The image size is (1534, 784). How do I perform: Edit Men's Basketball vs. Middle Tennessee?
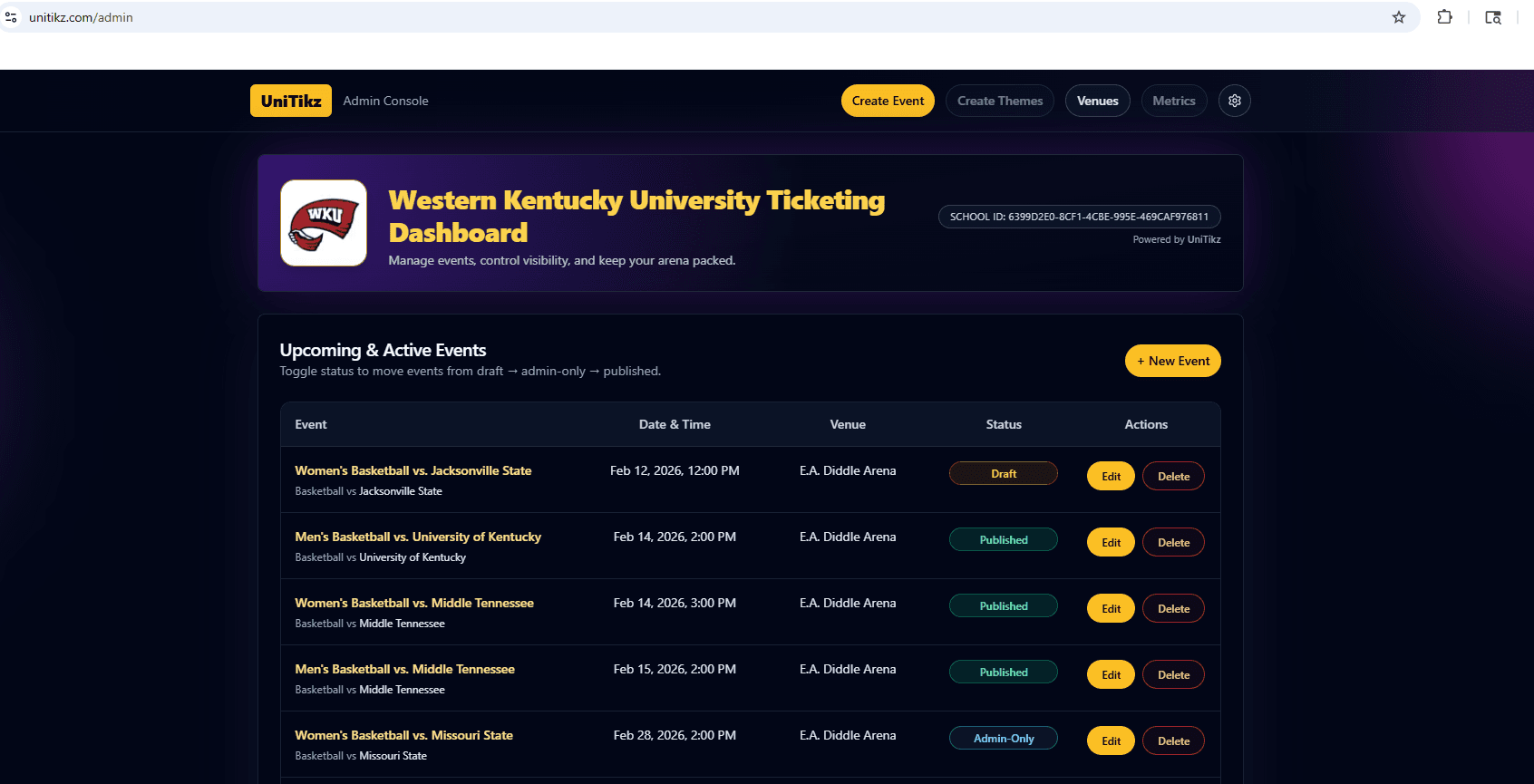1111,674
